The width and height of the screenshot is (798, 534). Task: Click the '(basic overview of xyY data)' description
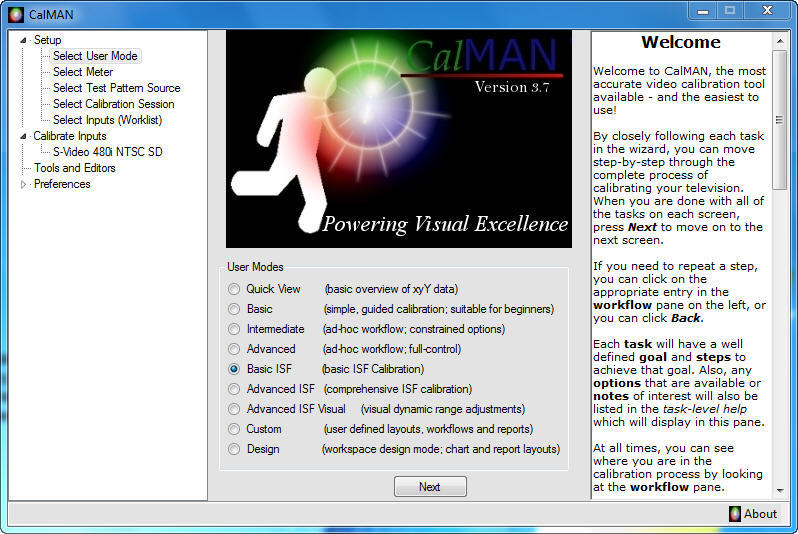391,289
